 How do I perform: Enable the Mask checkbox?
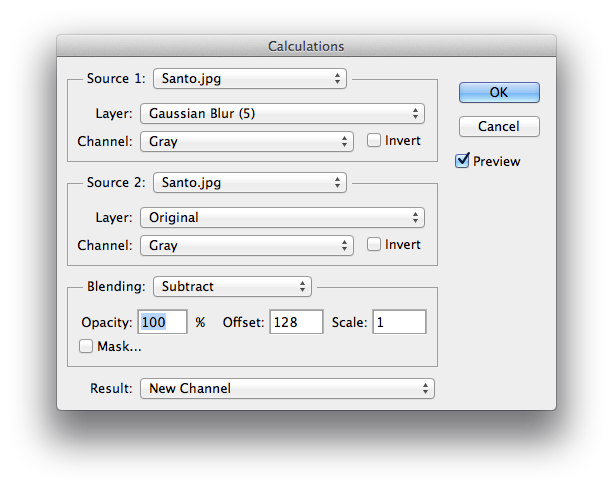[87, 346]
